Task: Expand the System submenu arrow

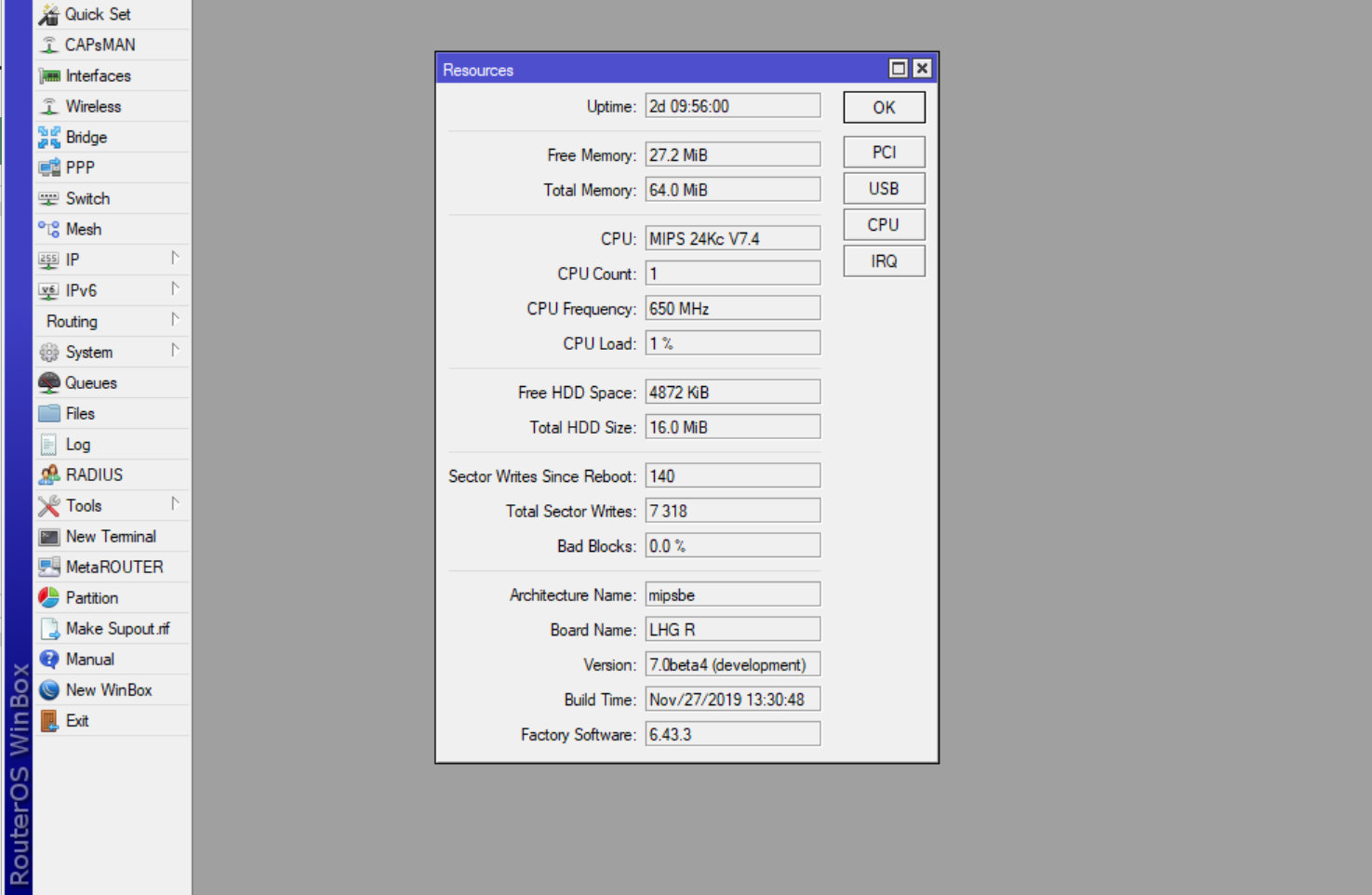Action: point(174,351)
